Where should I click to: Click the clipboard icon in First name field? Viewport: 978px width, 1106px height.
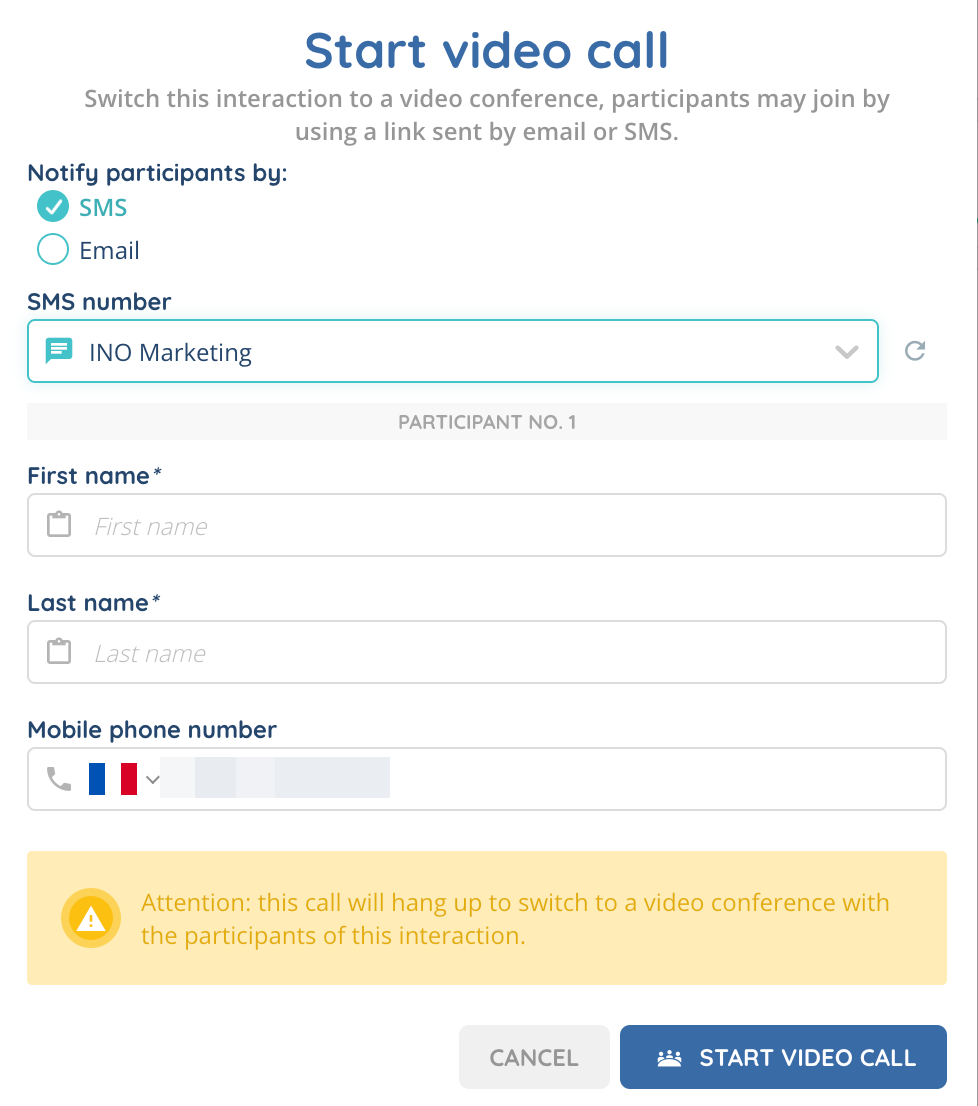pos(60,525)
